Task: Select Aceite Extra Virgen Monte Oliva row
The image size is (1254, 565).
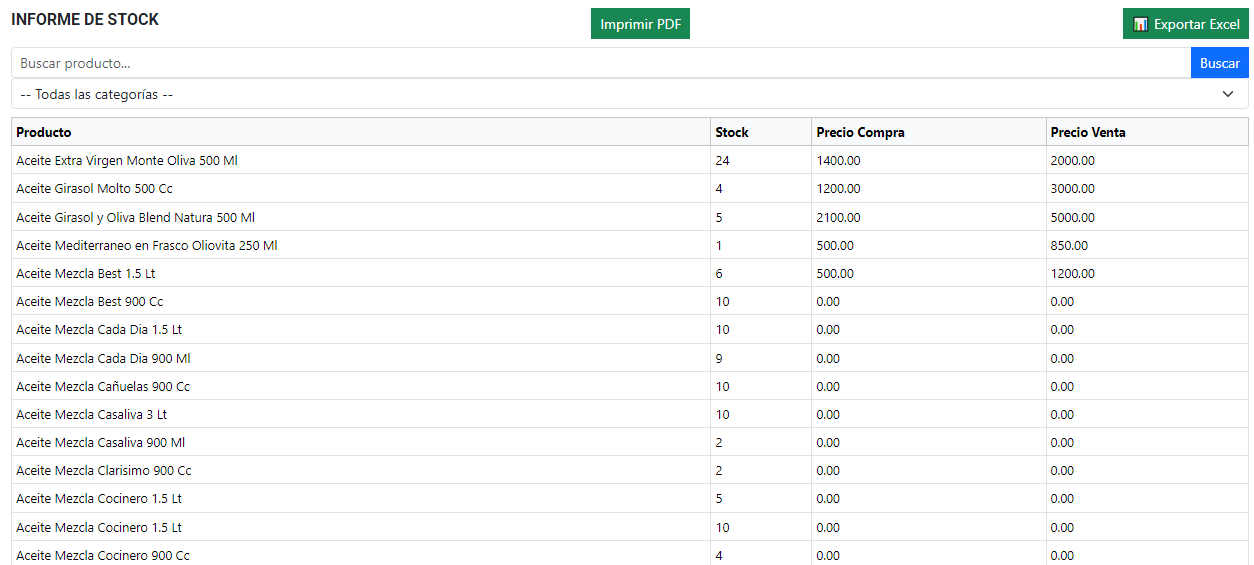Action: [127, 160]
